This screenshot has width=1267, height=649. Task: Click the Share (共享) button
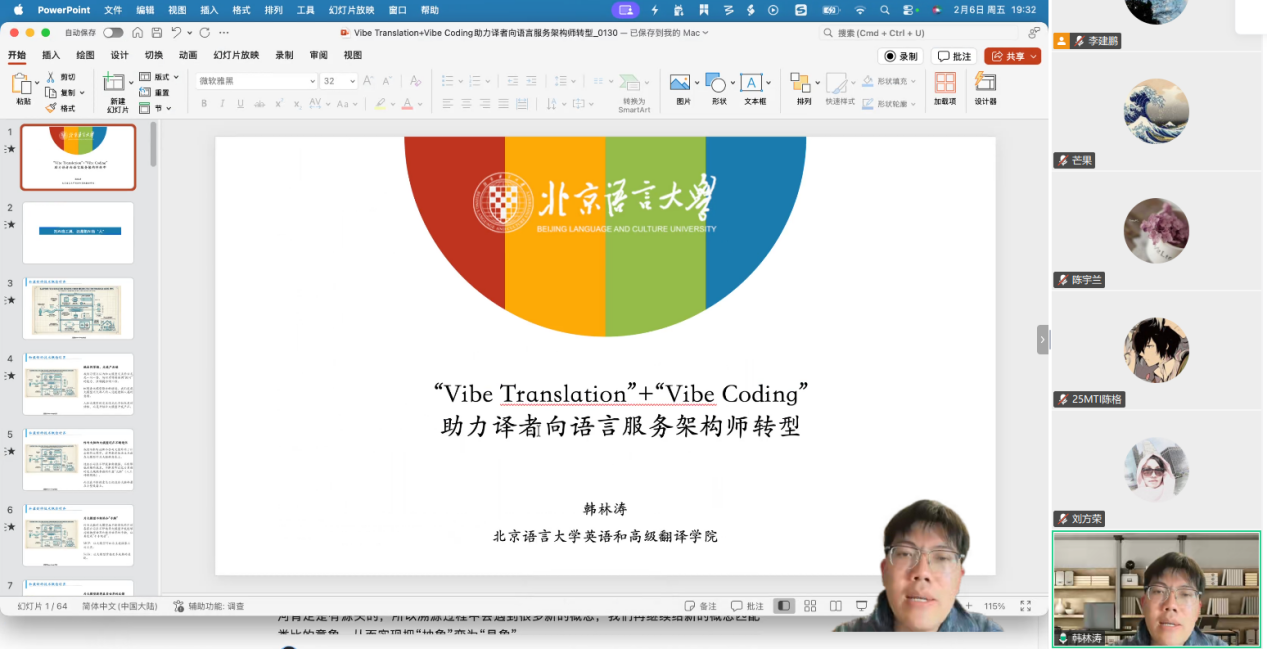point(1011,57)
